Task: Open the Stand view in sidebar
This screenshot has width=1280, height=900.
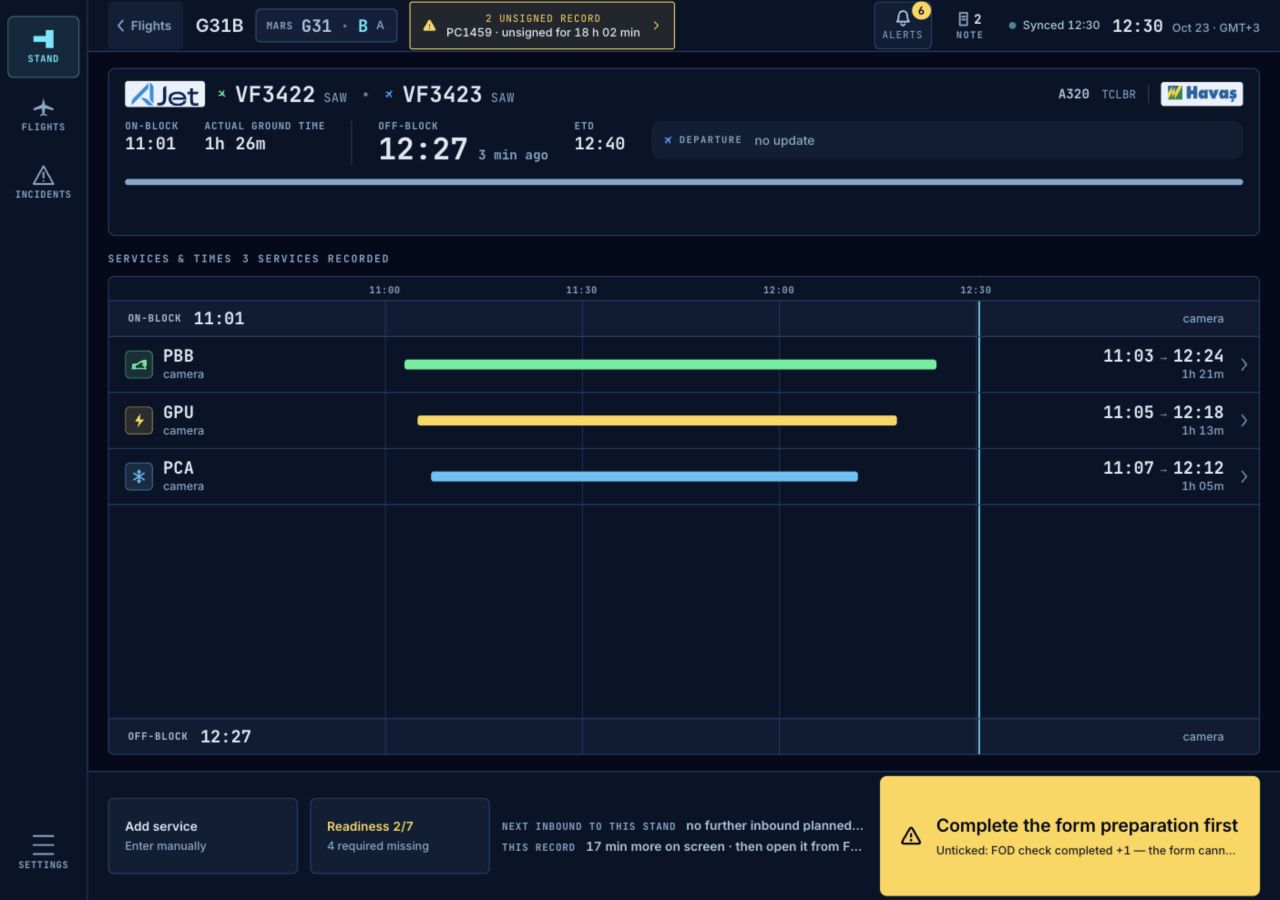Action: point(43,47)
